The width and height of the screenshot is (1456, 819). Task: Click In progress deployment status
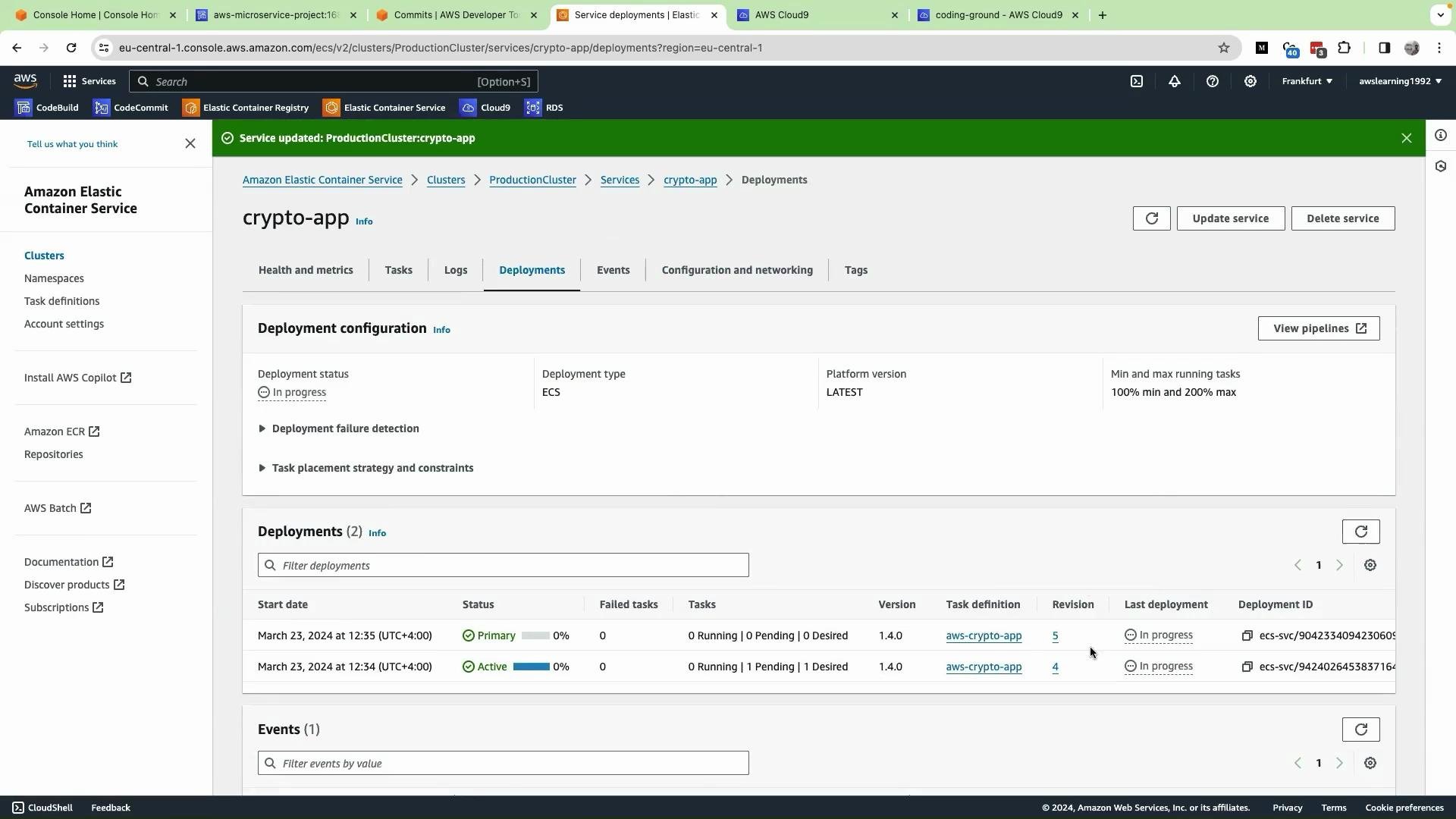click(292, 392)
